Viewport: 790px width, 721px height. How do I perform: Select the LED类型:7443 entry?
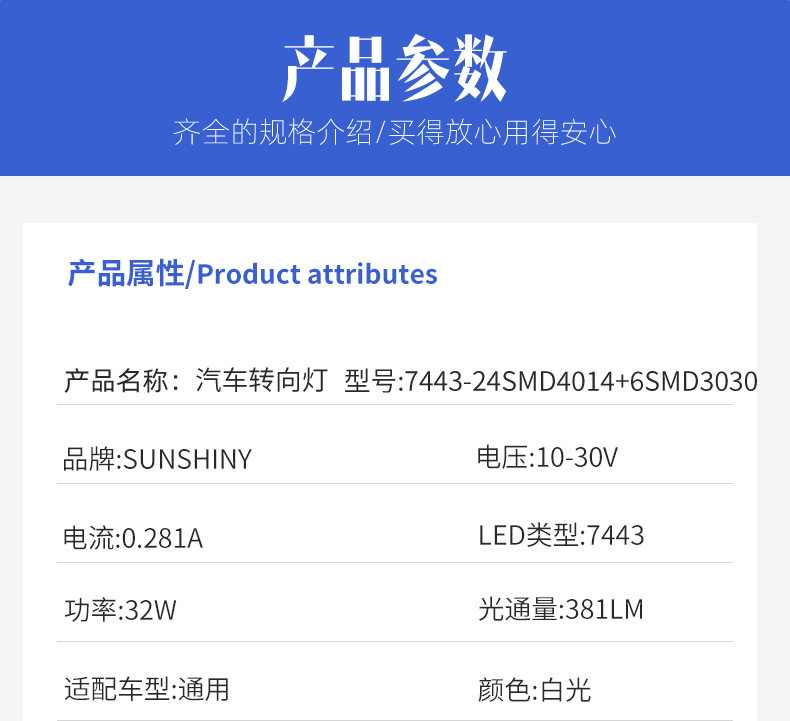[x=561, y=535]
